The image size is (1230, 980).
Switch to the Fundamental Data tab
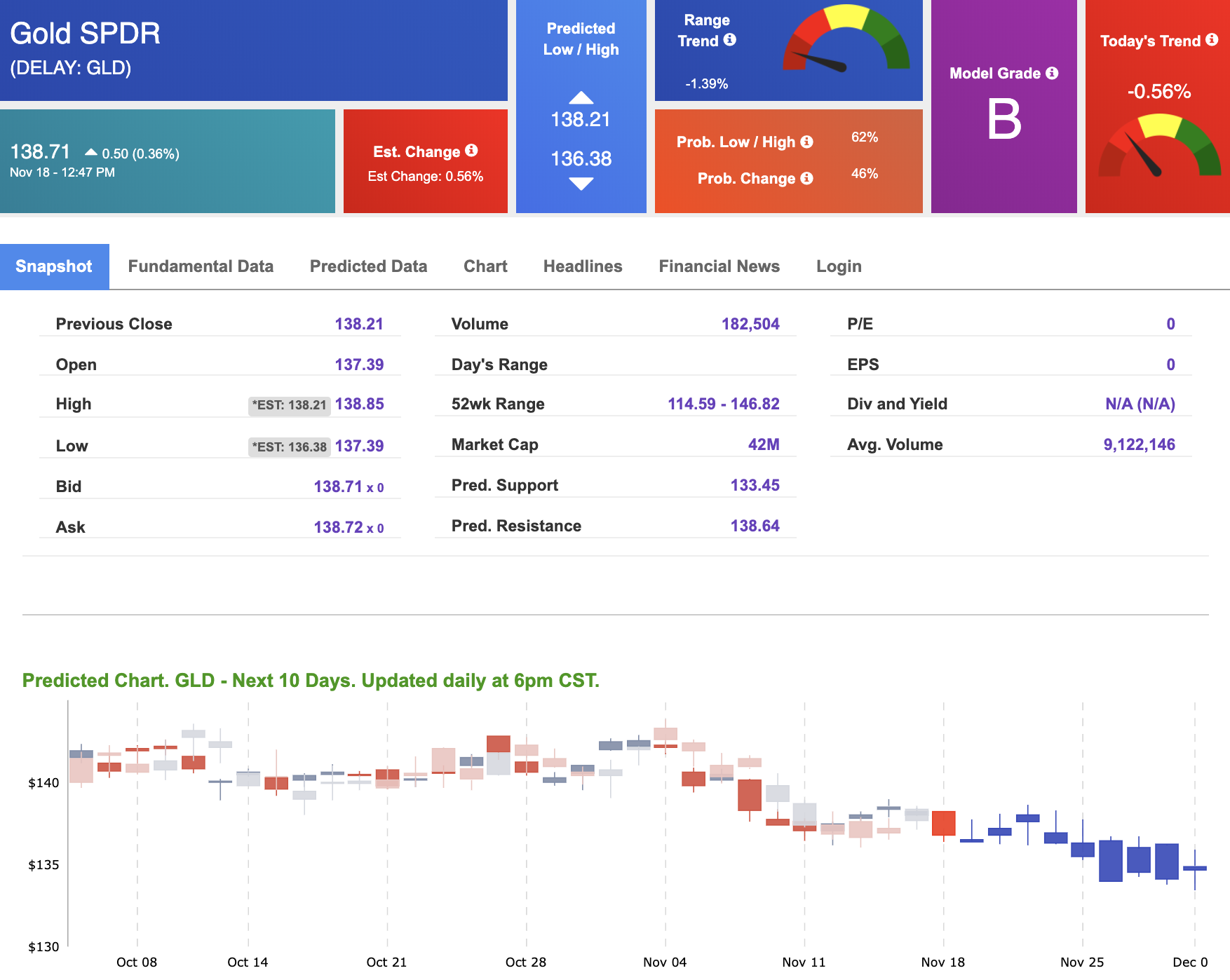pyautogui.click(x=201, y=266)
